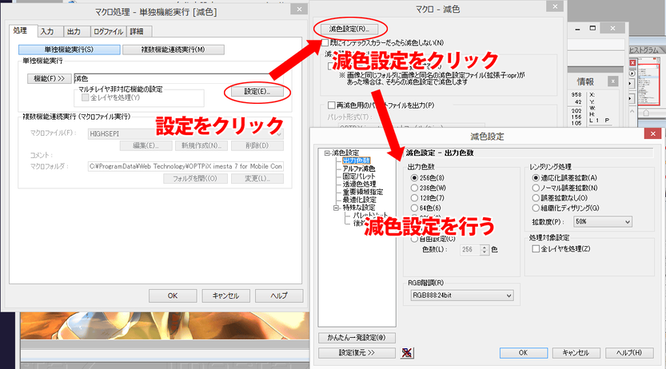Screen dimensions: 666x369
Task: Click かんたん一発設定 button
Action: point(357,338)
